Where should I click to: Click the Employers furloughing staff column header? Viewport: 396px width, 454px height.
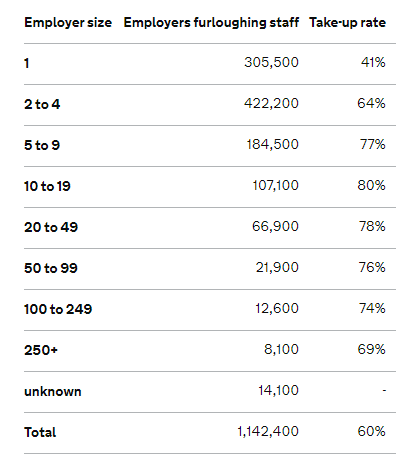click(x=211, y=23)
